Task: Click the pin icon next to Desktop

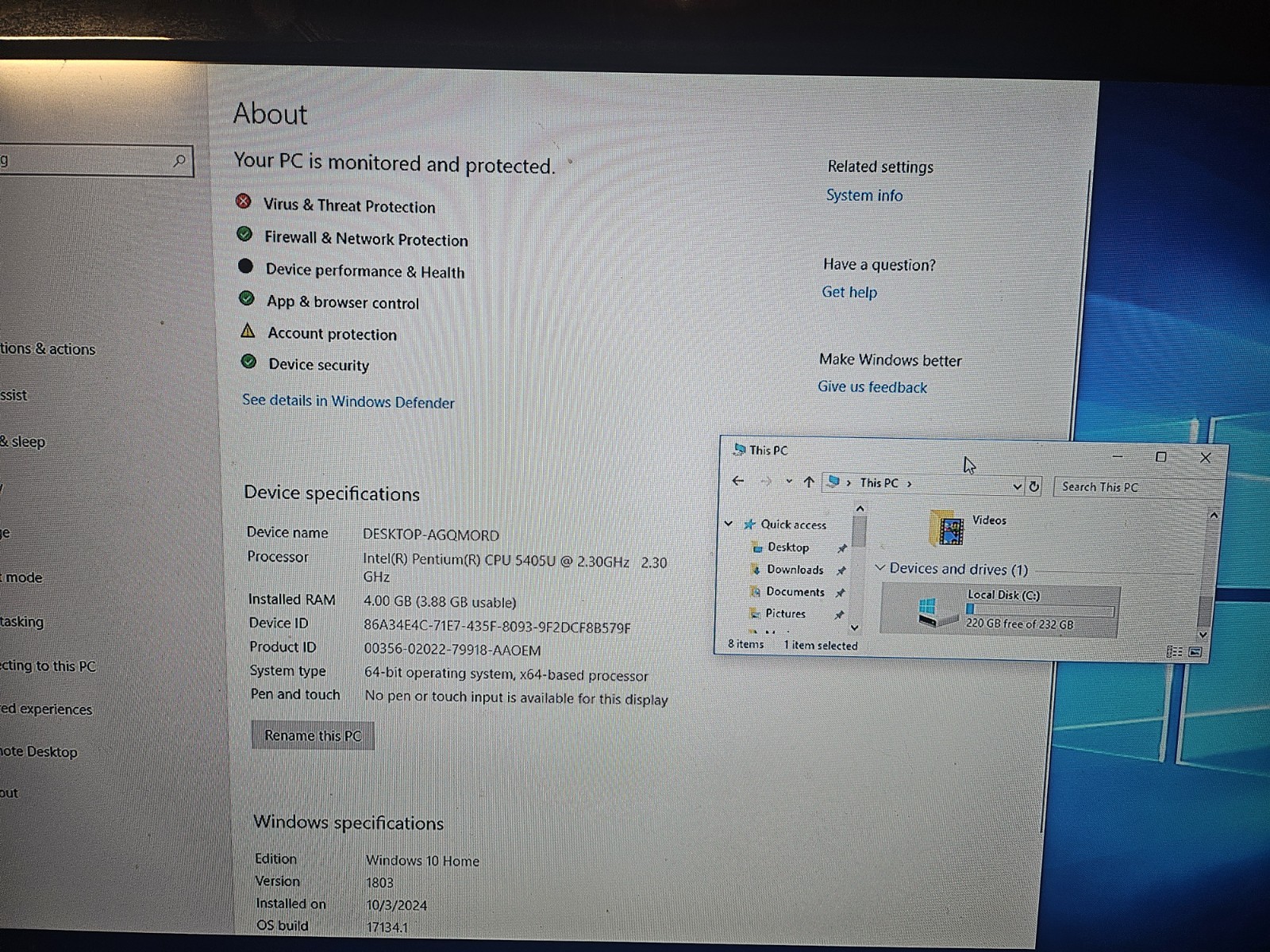Action: click(842, 548)
